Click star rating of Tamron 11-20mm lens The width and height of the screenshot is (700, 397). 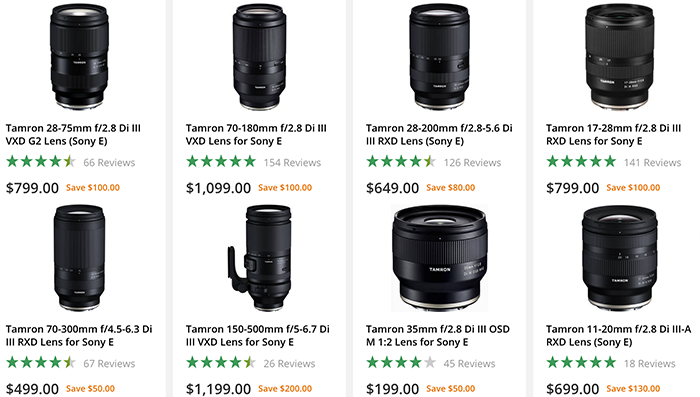tap(581, 362)
